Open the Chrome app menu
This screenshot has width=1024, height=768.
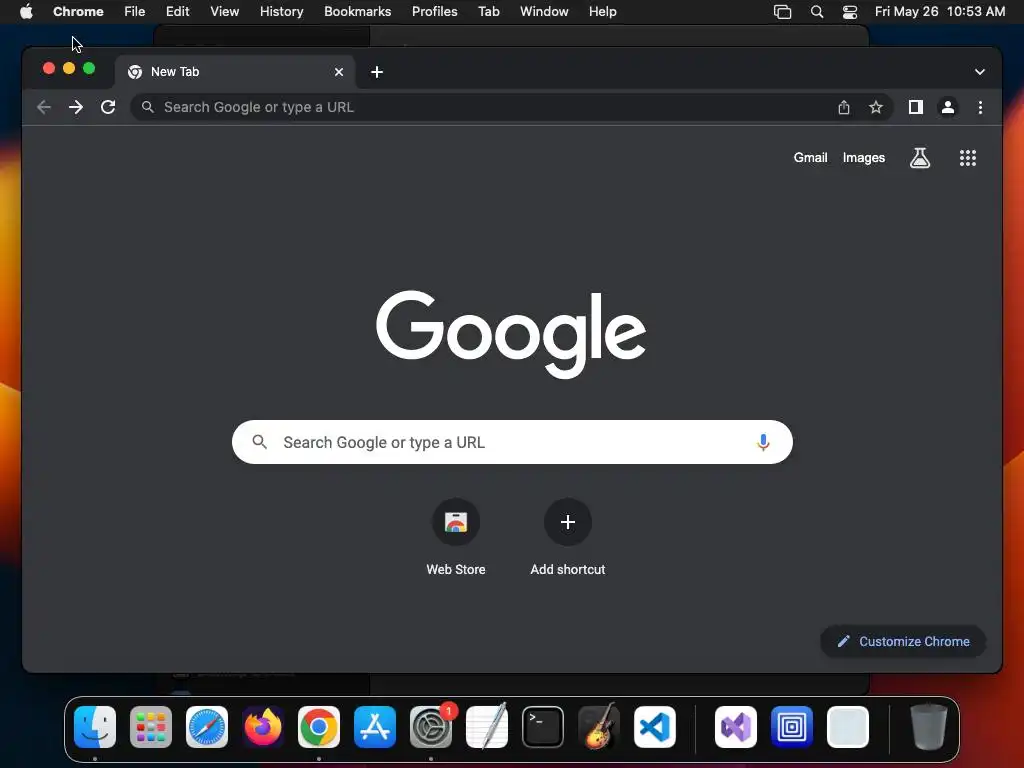78,11
